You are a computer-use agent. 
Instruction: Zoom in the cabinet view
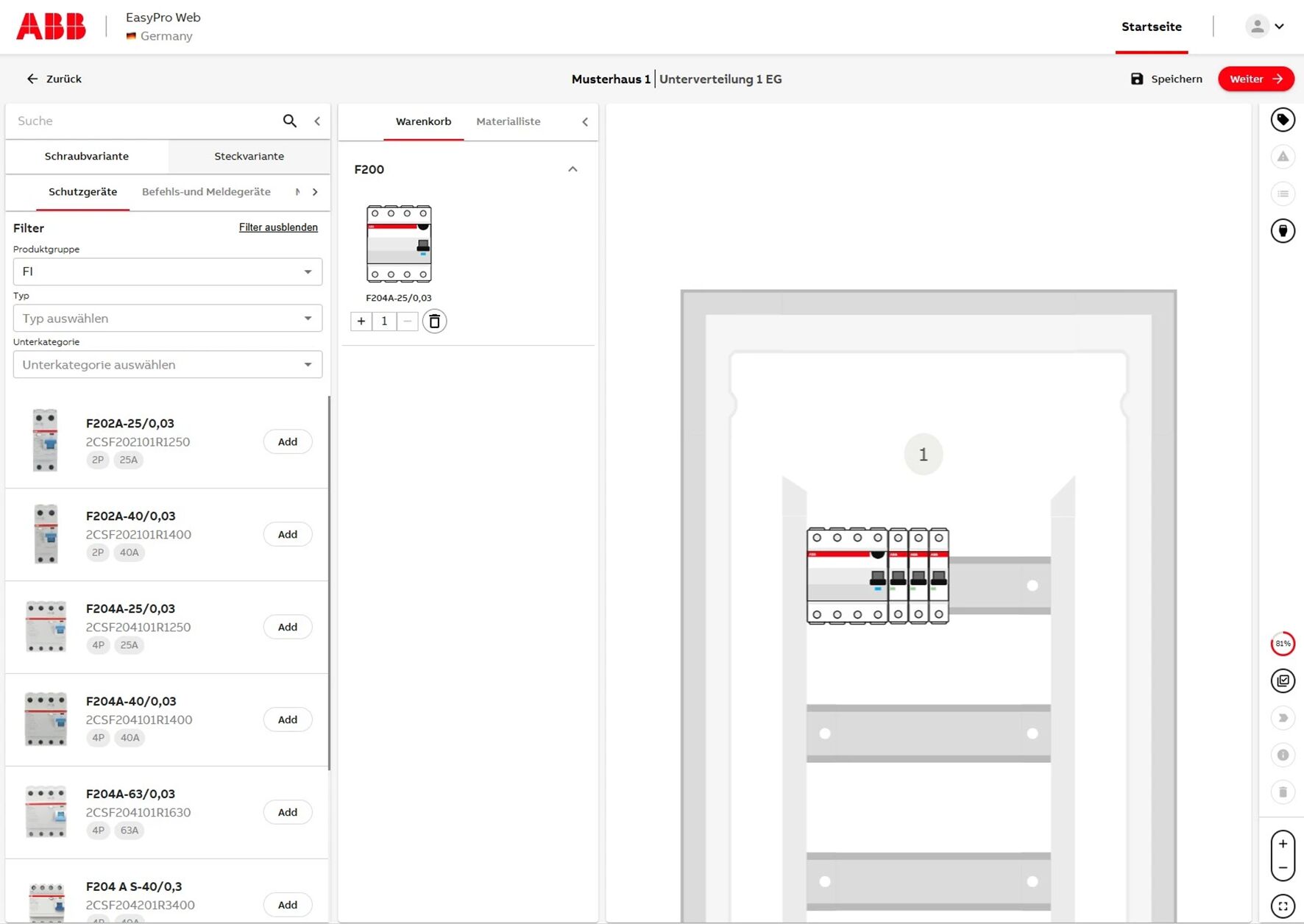pos(1283,844)
